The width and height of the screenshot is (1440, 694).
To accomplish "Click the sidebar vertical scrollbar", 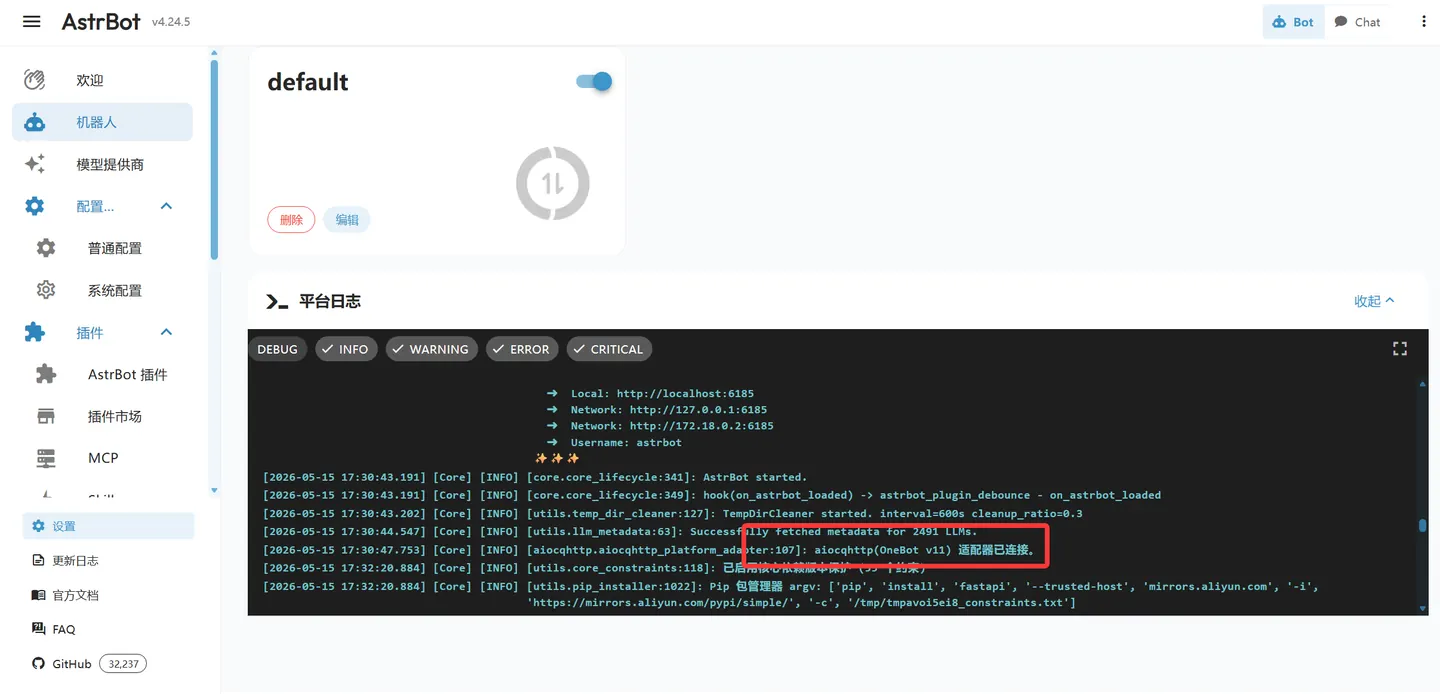I will [214, 160].
